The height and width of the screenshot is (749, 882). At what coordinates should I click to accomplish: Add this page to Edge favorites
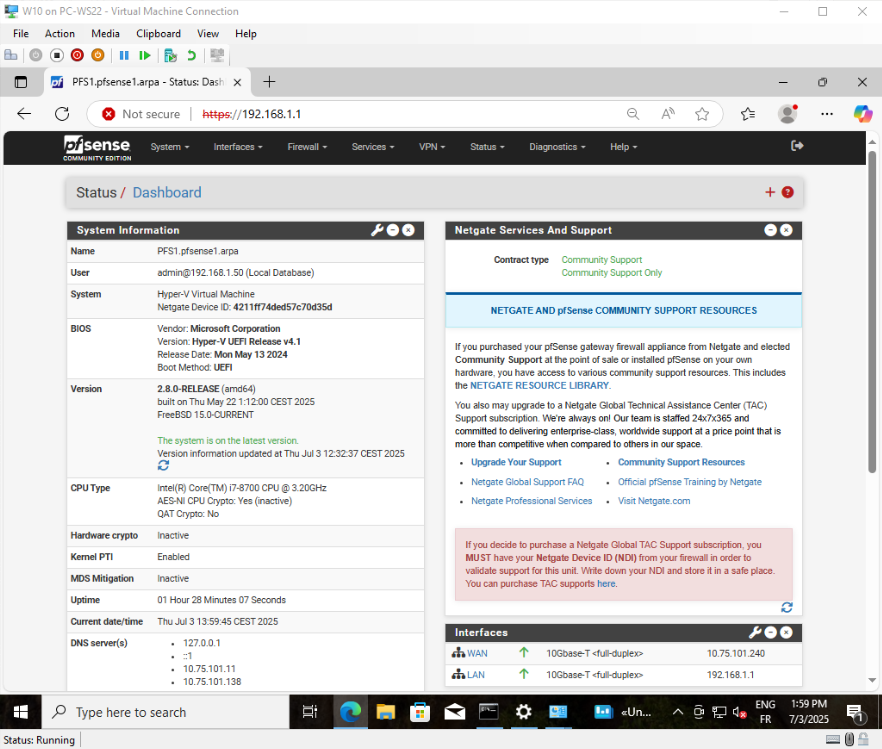click(702, 114)
